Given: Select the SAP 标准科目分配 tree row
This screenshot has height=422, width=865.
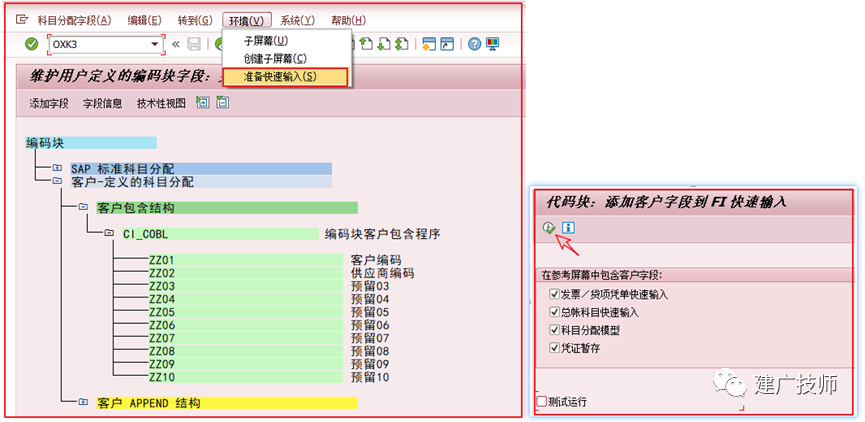Looking at the screenshot, I should pyautogui.click(x=201, y=169).
